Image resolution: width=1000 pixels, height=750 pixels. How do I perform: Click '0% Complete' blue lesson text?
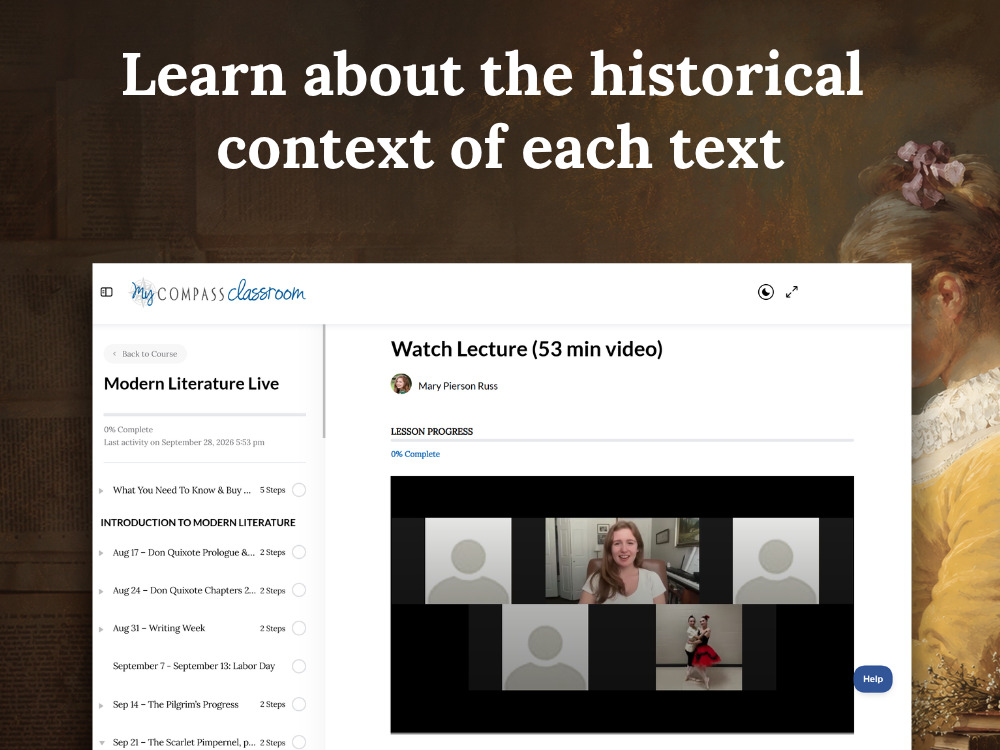[x=415, y=454]
